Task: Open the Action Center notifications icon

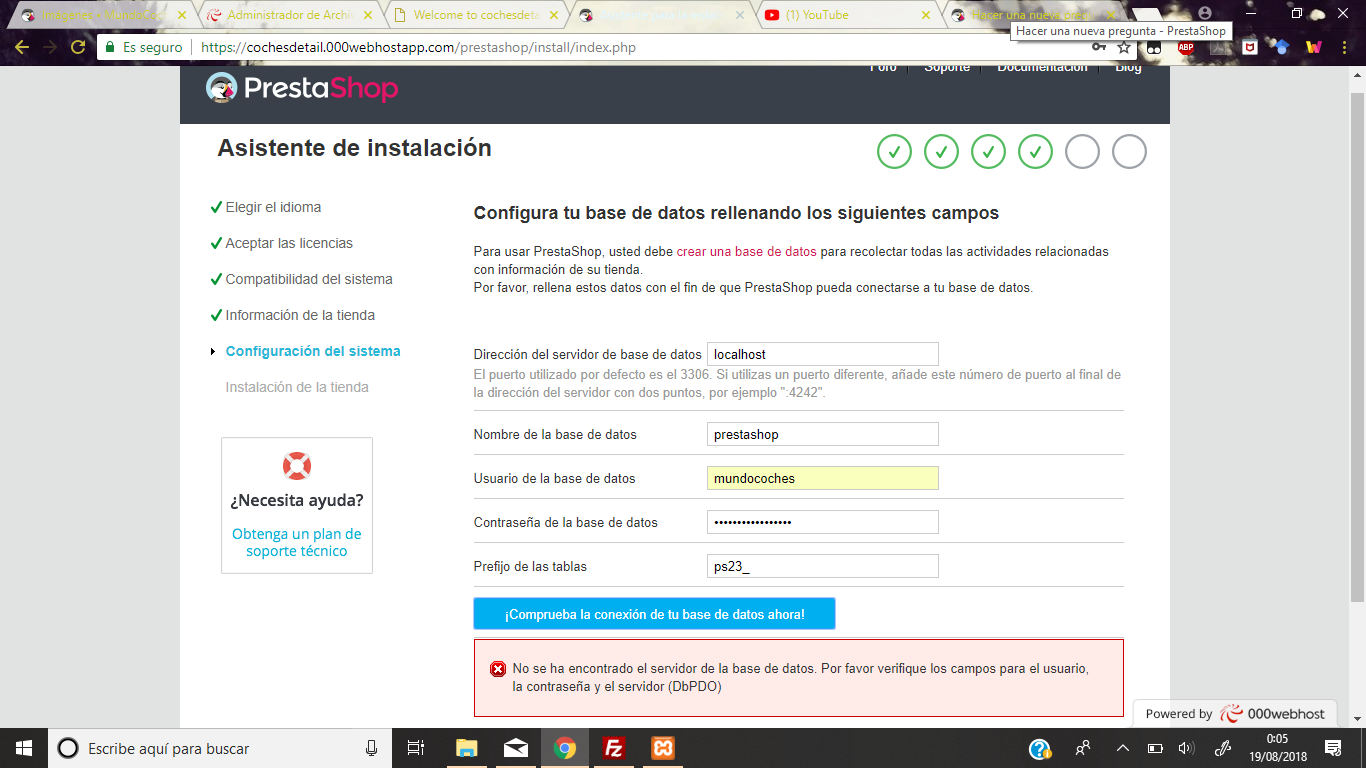Action: 1333,748
